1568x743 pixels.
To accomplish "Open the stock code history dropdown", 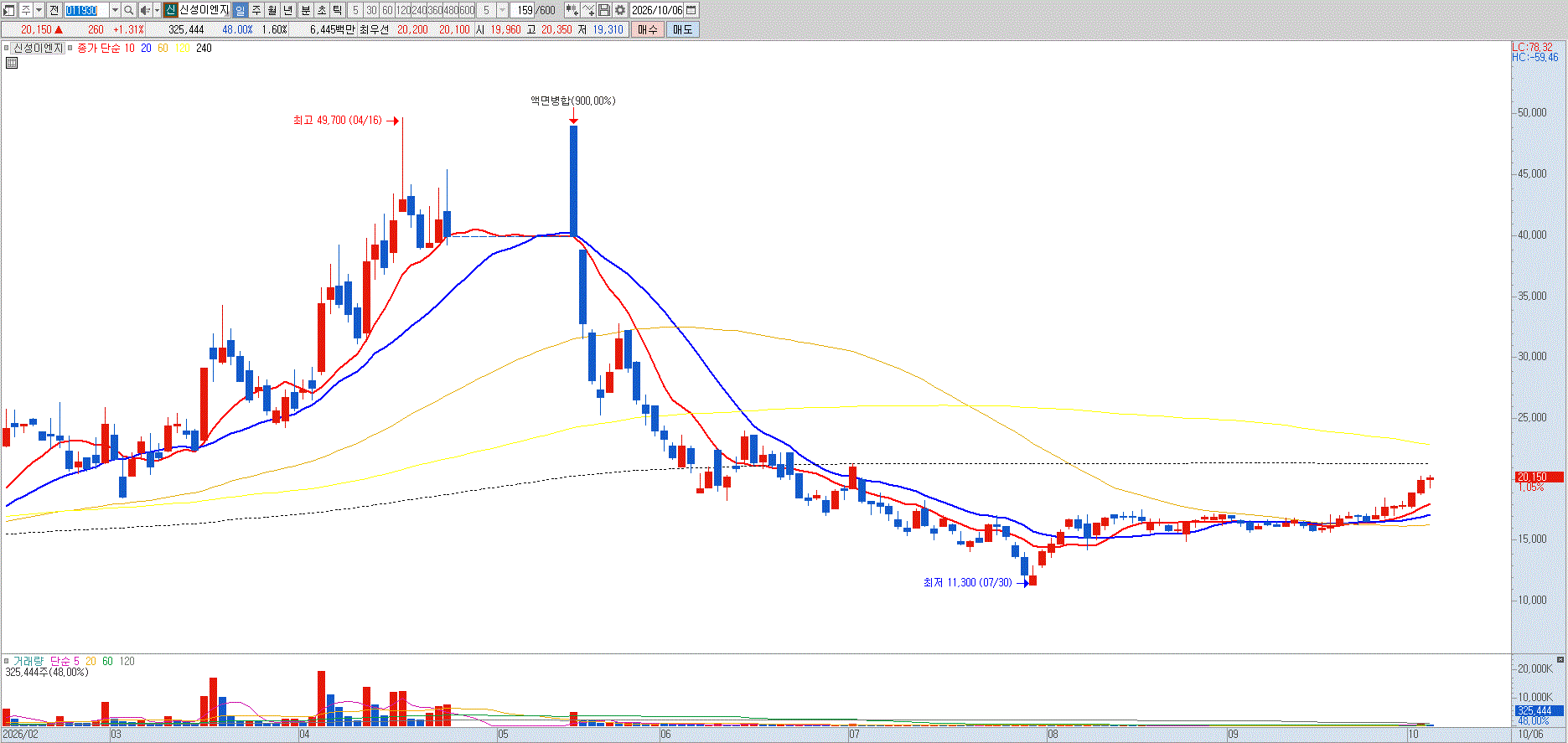I will (116, 10).
